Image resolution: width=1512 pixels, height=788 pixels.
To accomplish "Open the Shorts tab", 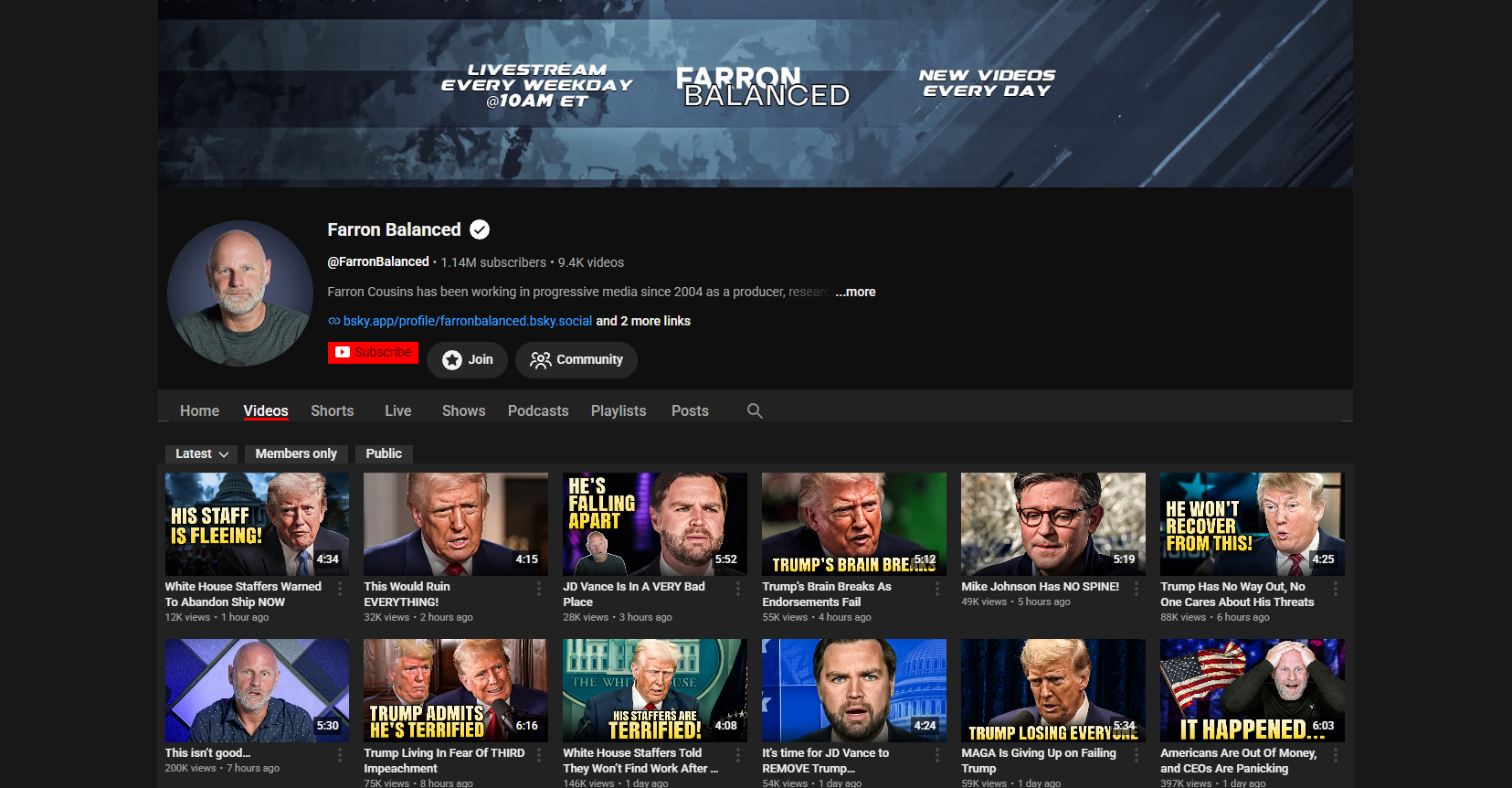I will [x=333, y=411].
